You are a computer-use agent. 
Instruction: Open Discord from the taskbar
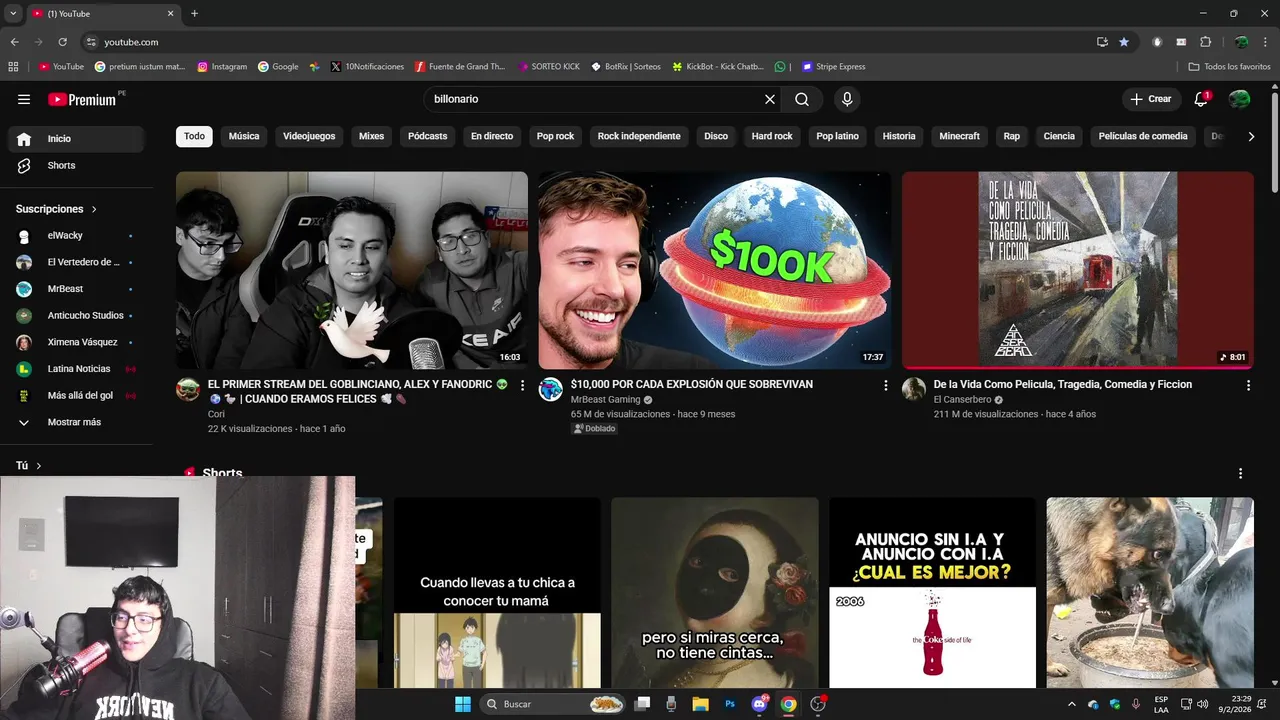pos(759,704)
